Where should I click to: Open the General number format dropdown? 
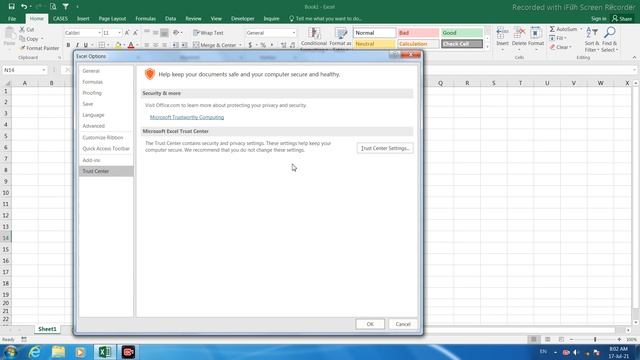(x=293, y=33)
